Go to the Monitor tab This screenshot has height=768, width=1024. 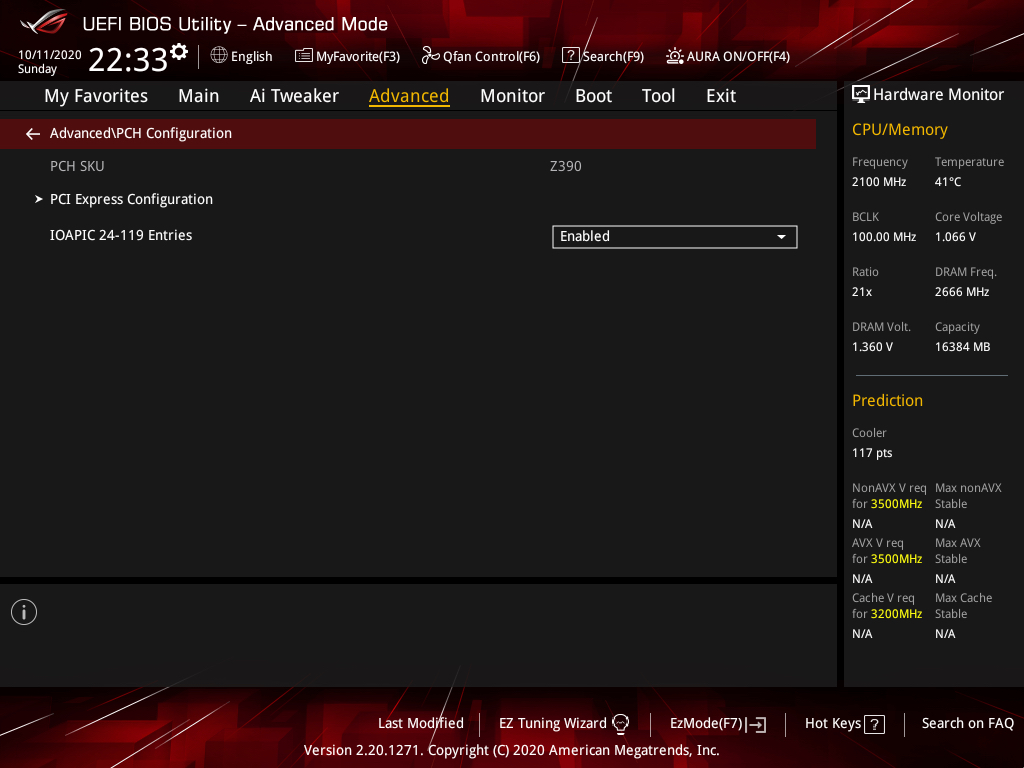click(x=512, y=96)
